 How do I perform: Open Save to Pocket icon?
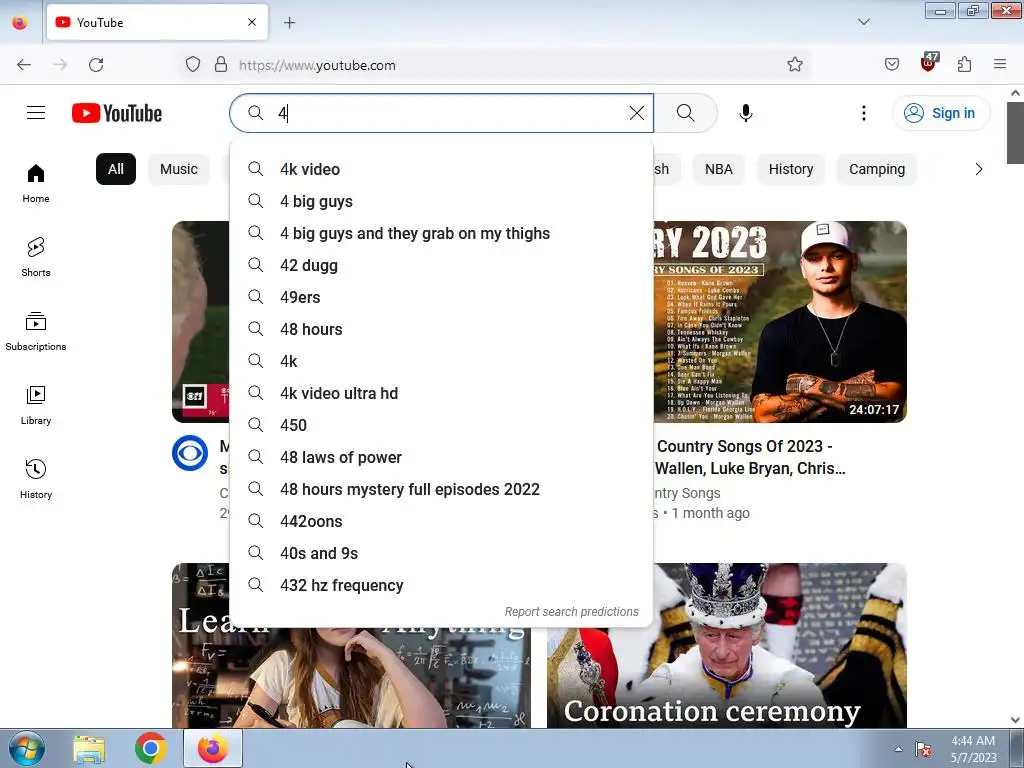[x=891, y=65]
